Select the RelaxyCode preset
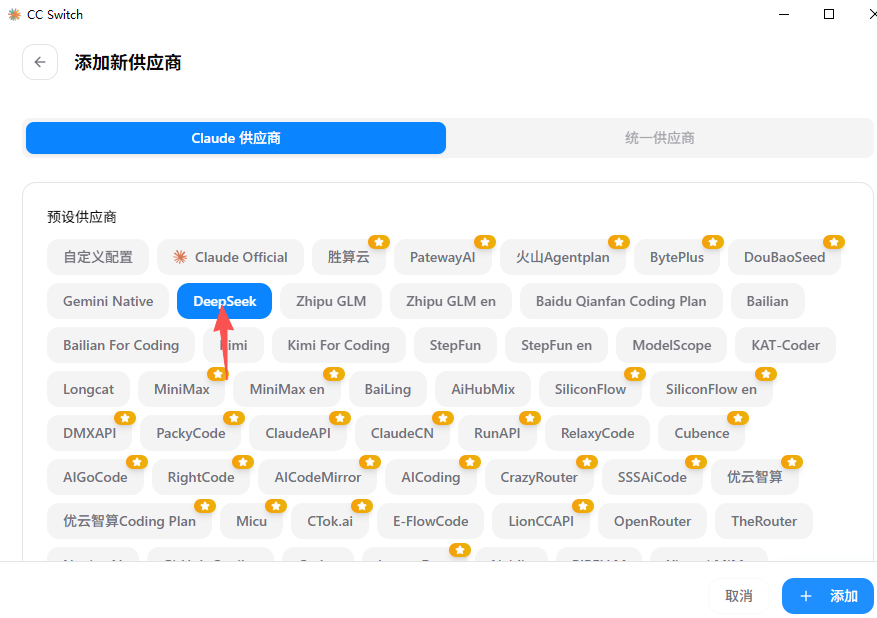Screen dimensions: 877x618 tap(597, 433)
